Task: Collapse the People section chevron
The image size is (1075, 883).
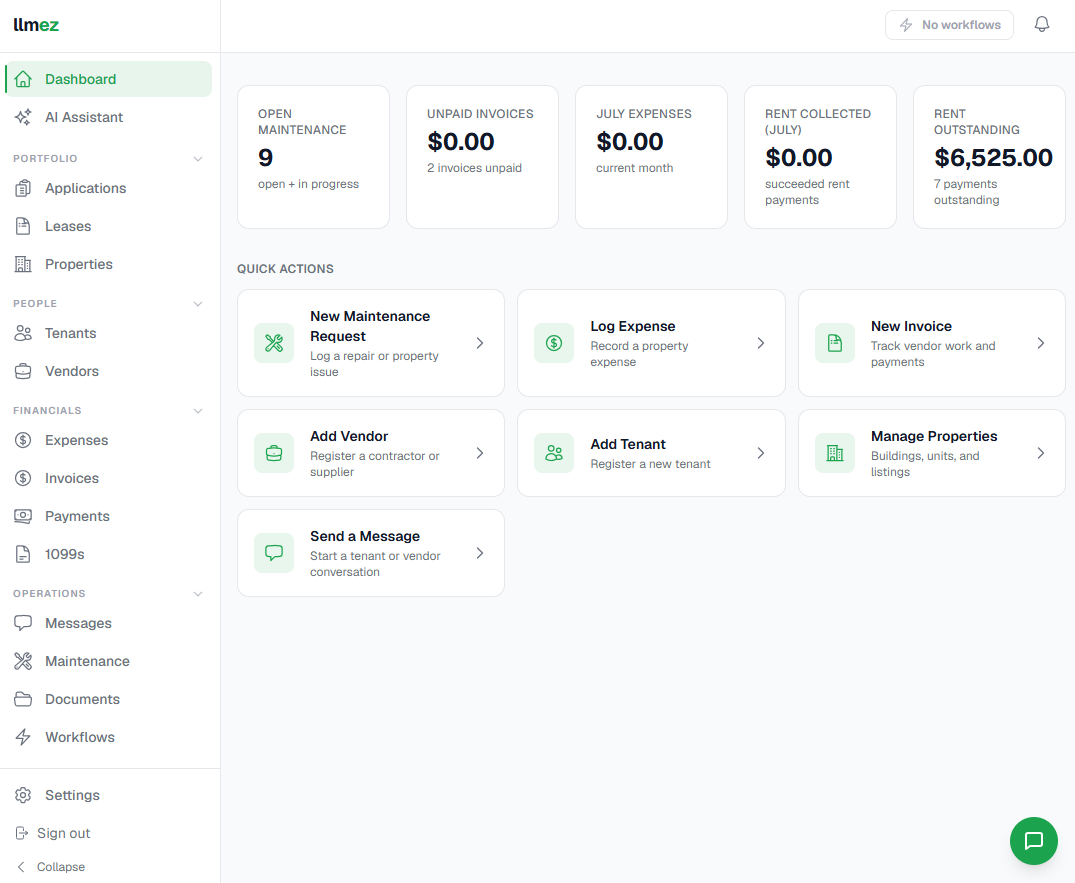Action: [x=198, y=304]
